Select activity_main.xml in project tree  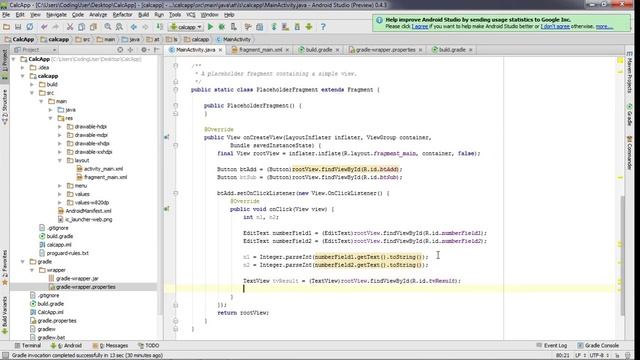[103, 169]
